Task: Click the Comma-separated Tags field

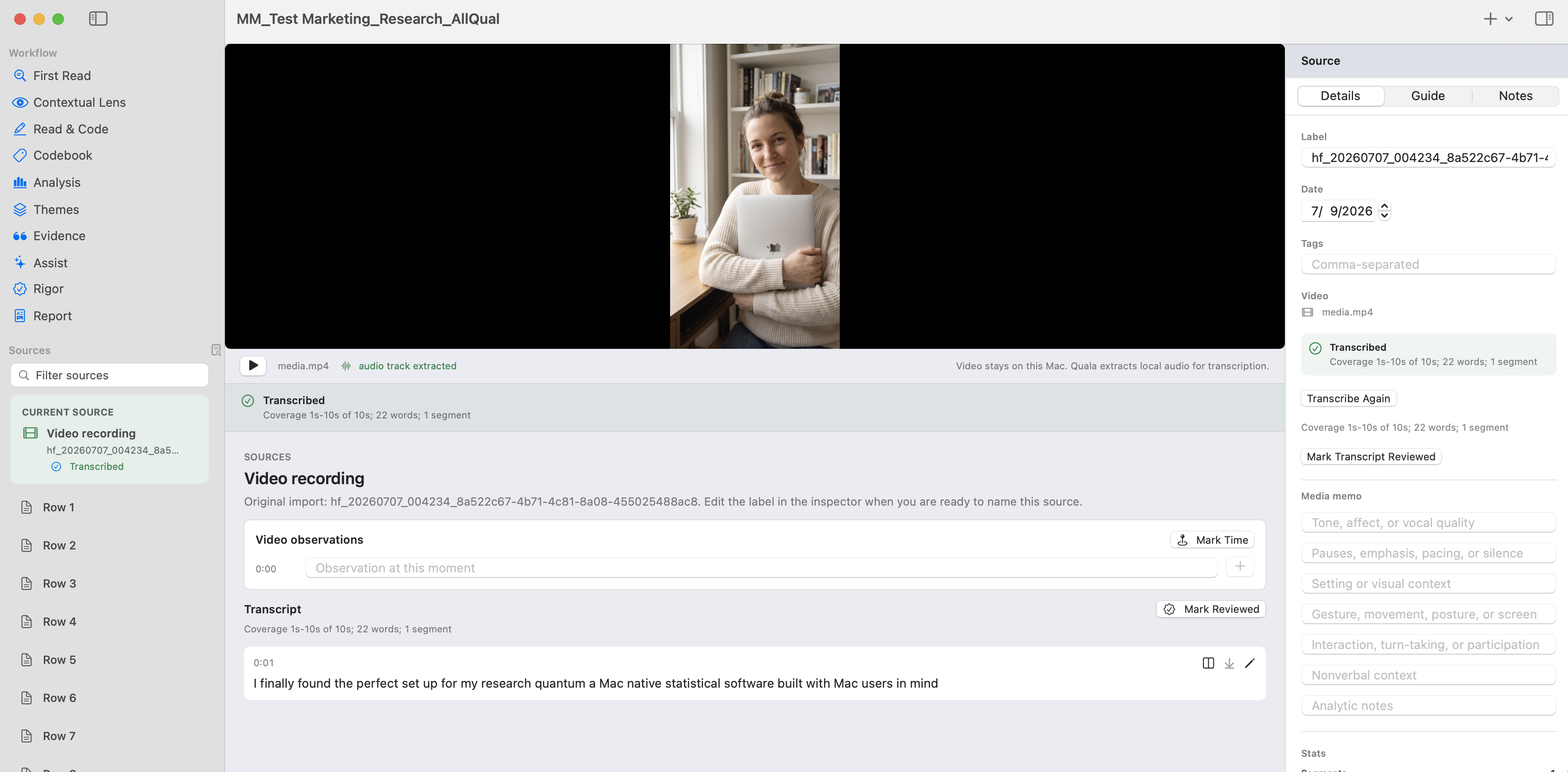Action: [1428, 264]
